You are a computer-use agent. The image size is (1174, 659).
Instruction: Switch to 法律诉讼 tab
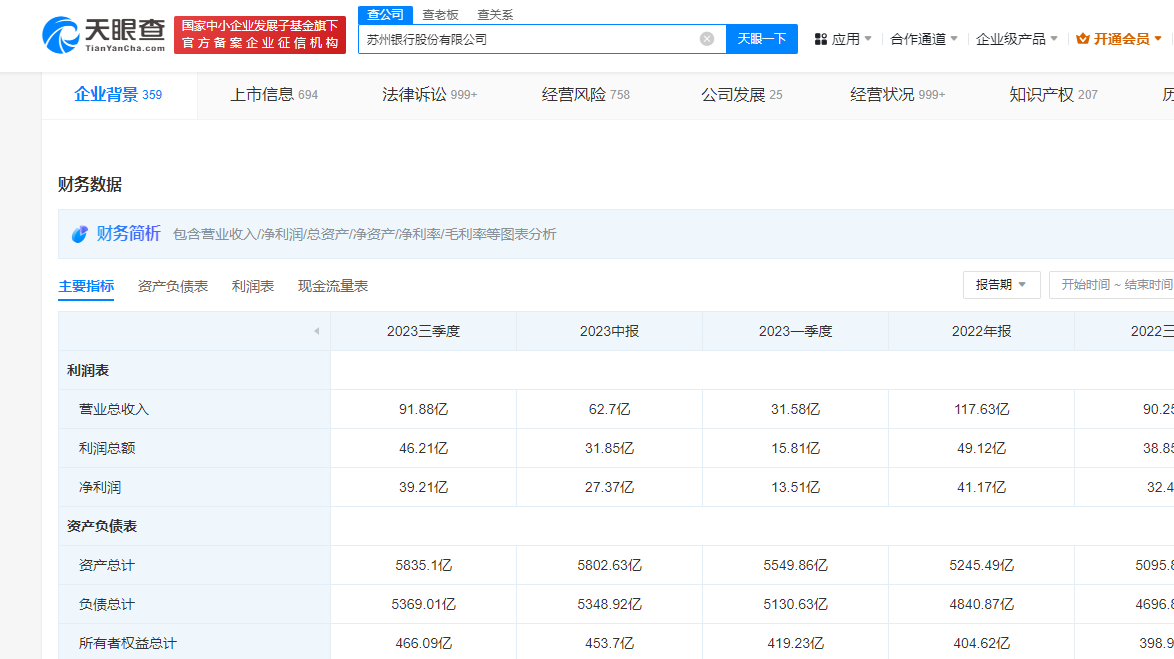[x=430, y=95]
